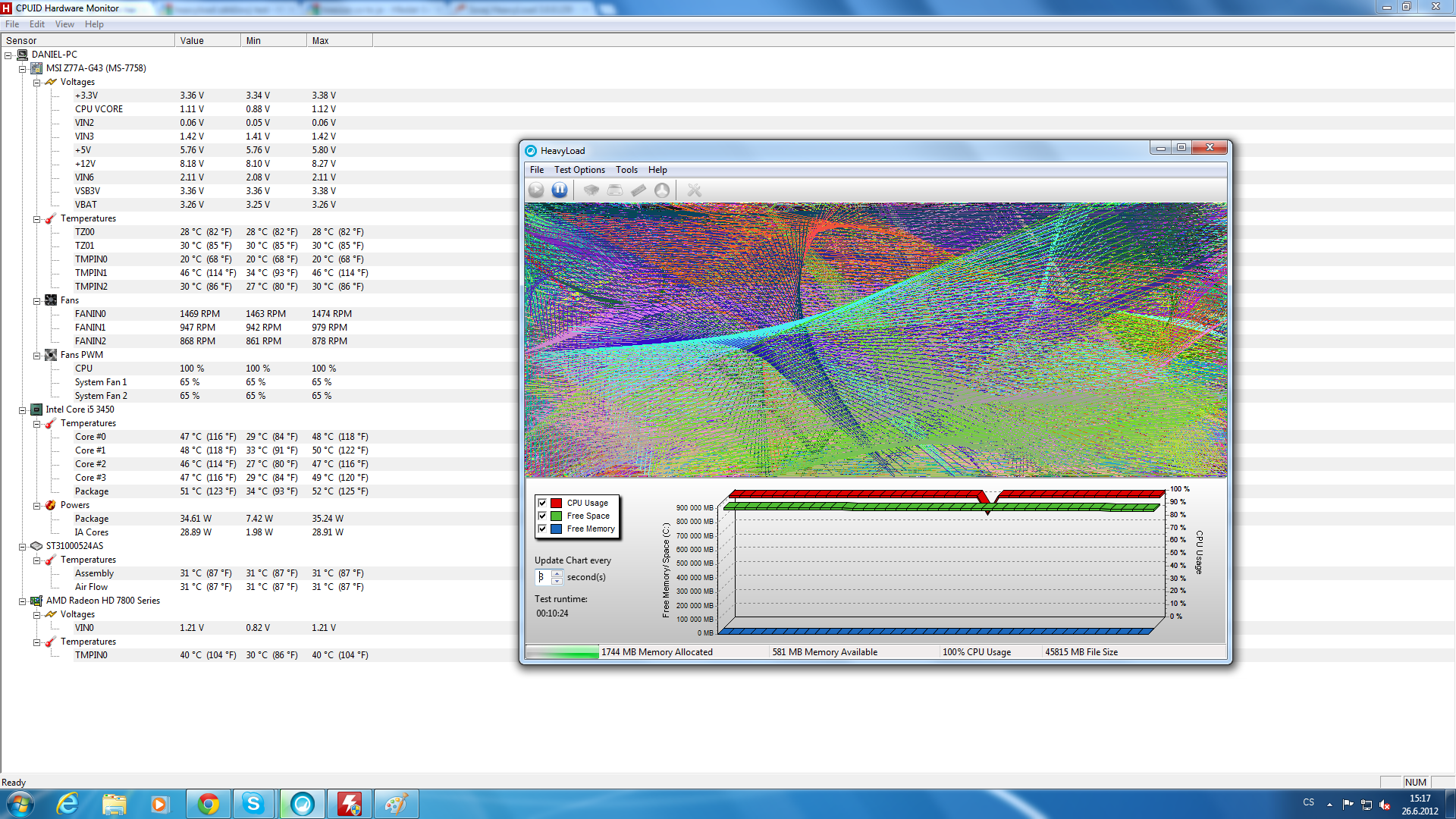
Task: Show hidden tray icons arrow
Action: 1329,805
